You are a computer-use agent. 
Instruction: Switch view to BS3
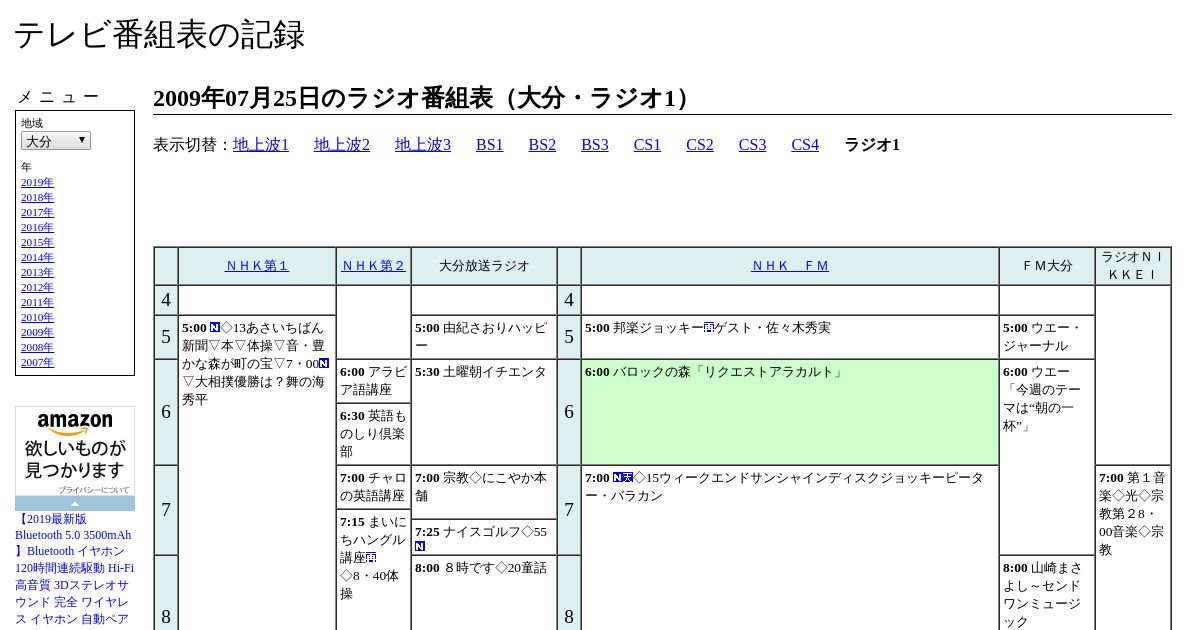[x=595, y=145]
